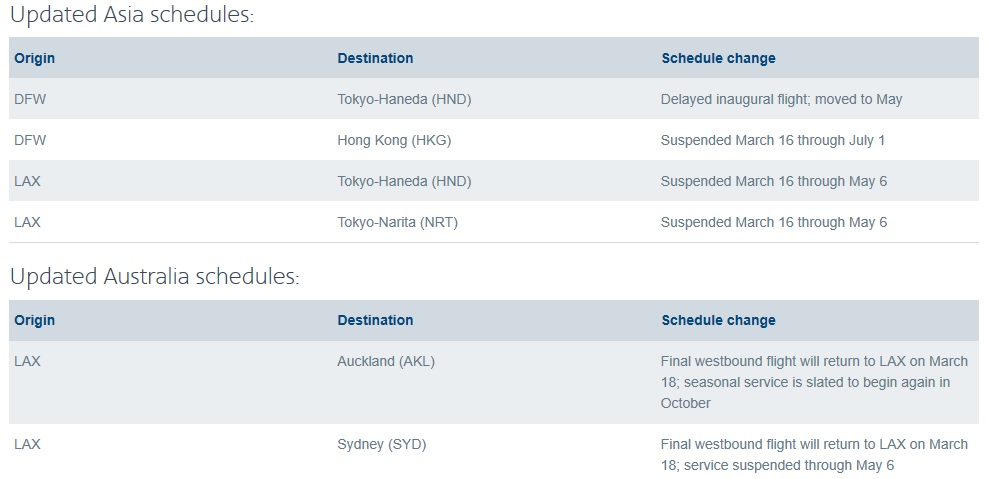The image size is (989, 479).
Task: Select the Hong Kong (HKG) destination cell
Action: click(x=394, y=140)
